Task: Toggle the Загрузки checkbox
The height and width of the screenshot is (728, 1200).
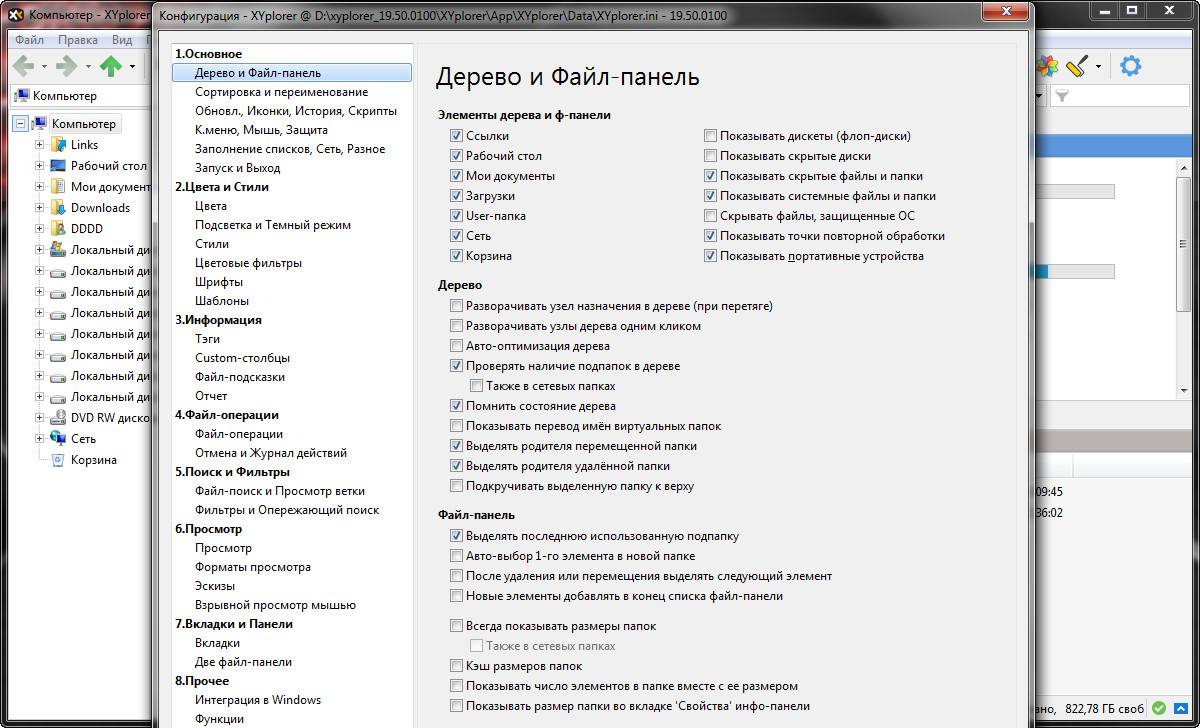Action: click(x=456, y=196)
